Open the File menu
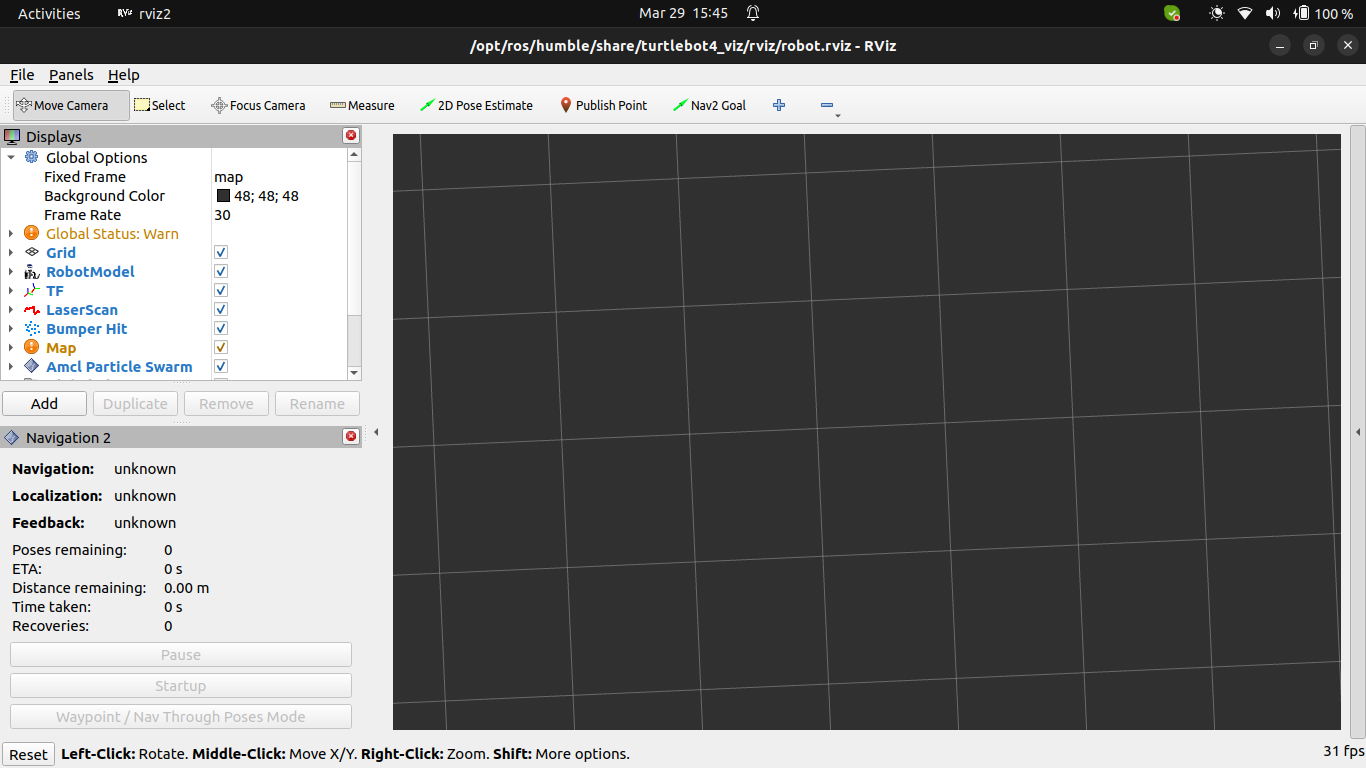The height and width of the screenshot is (768, 1366). pos(21,75)
